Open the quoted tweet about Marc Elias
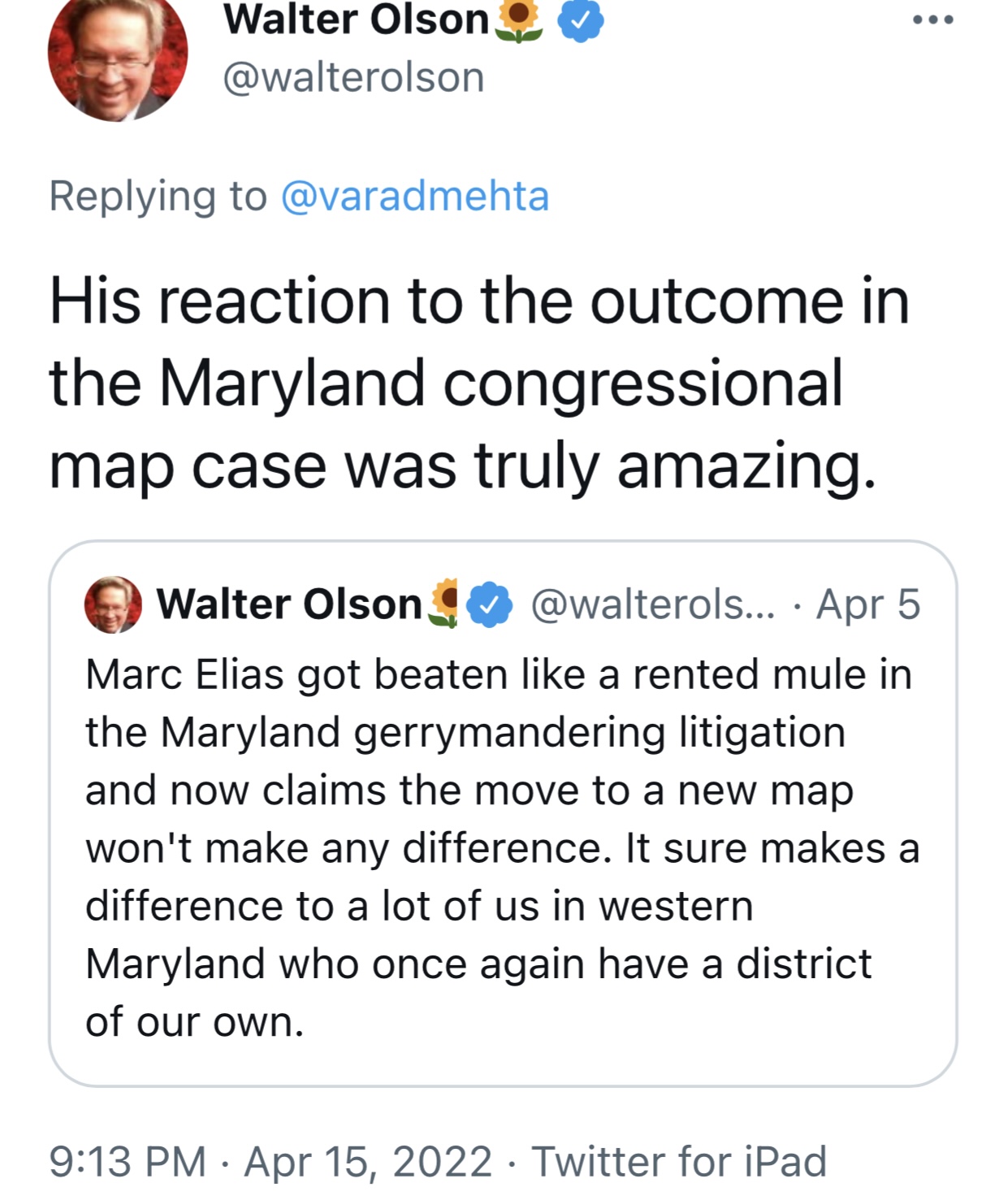The image size is (1008, 1200). 503,813
